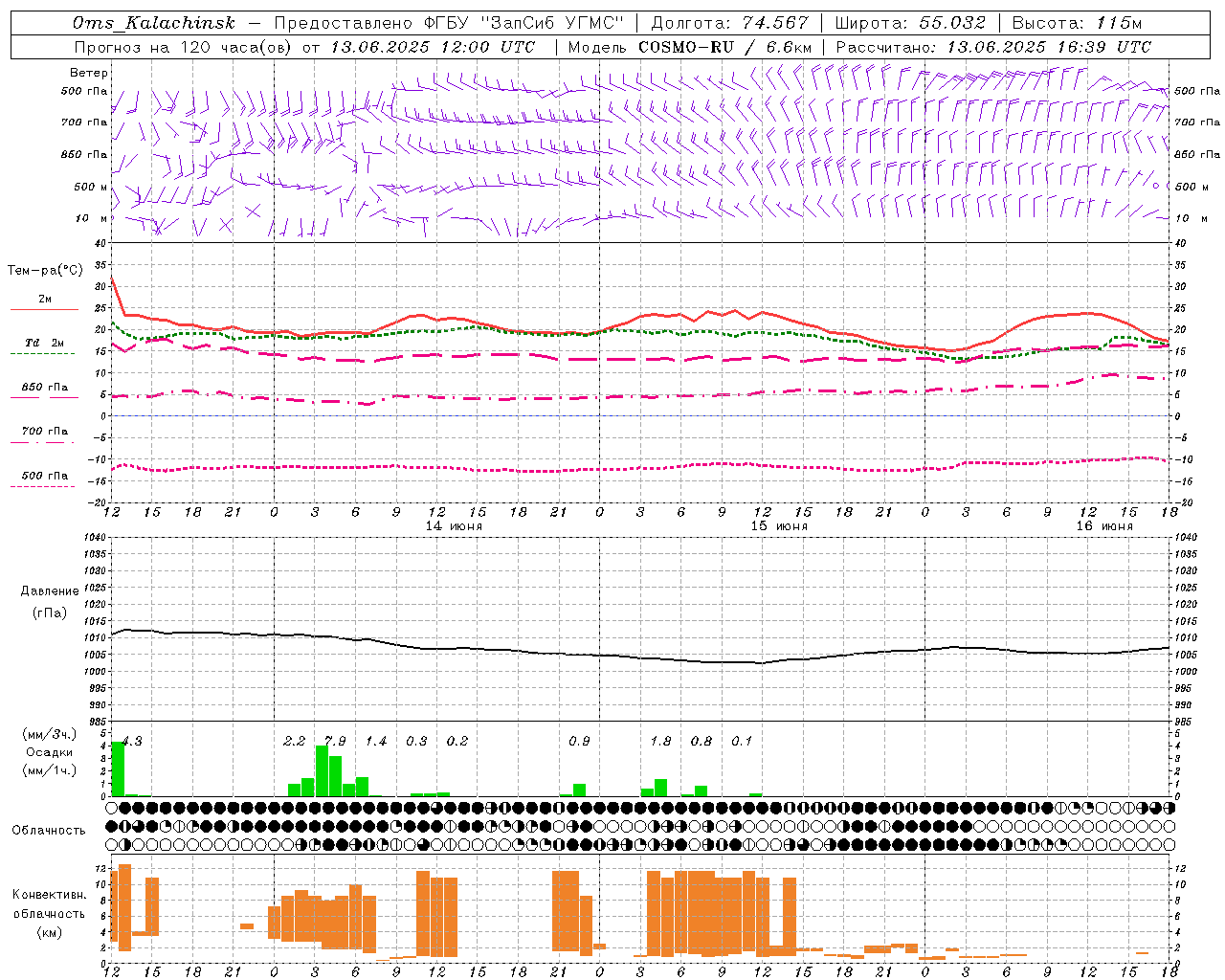Click the 'Осадки' precipitation panel label

50,752
